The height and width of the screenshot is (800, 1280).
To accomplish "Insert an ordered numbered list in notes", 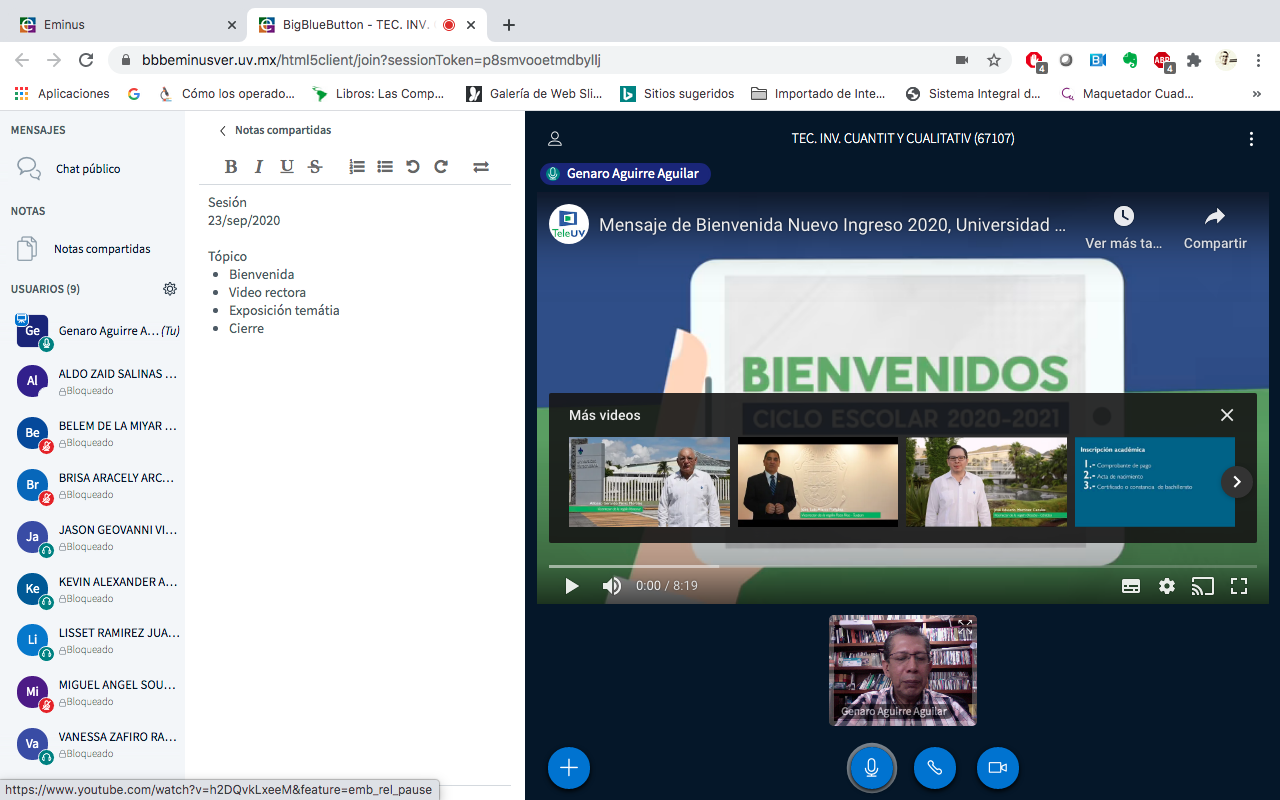I will coord(357,167).
